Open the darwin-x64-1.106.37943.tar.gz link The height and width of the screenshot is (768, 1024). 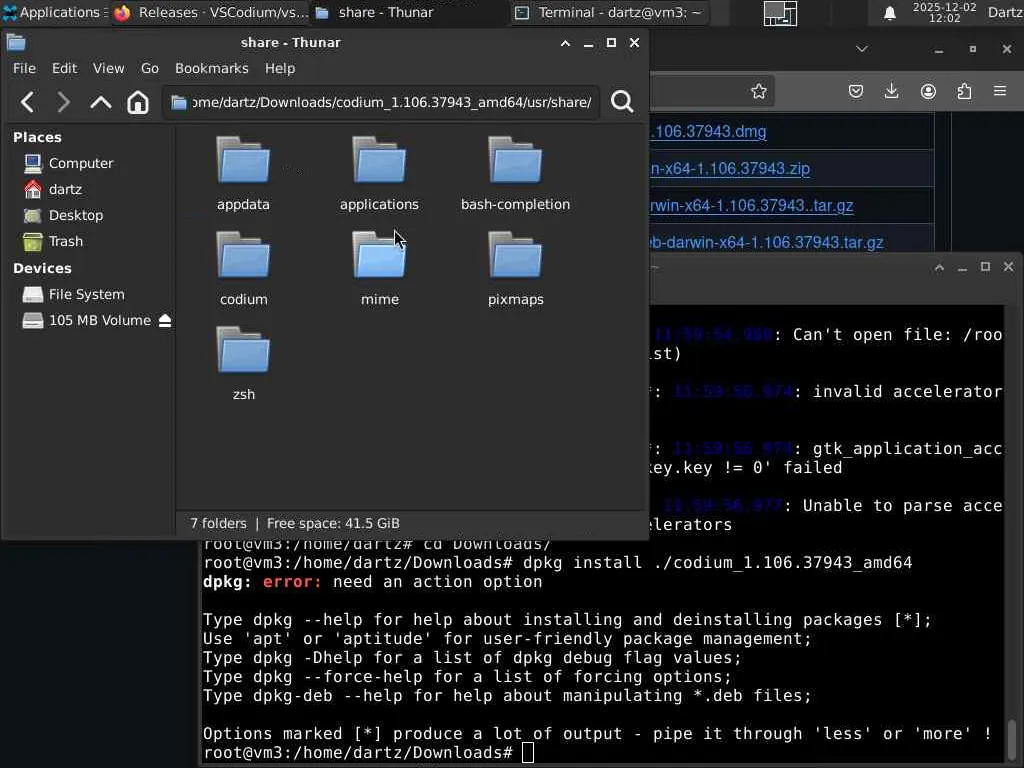pyautogui.click(x=767, y=242)
